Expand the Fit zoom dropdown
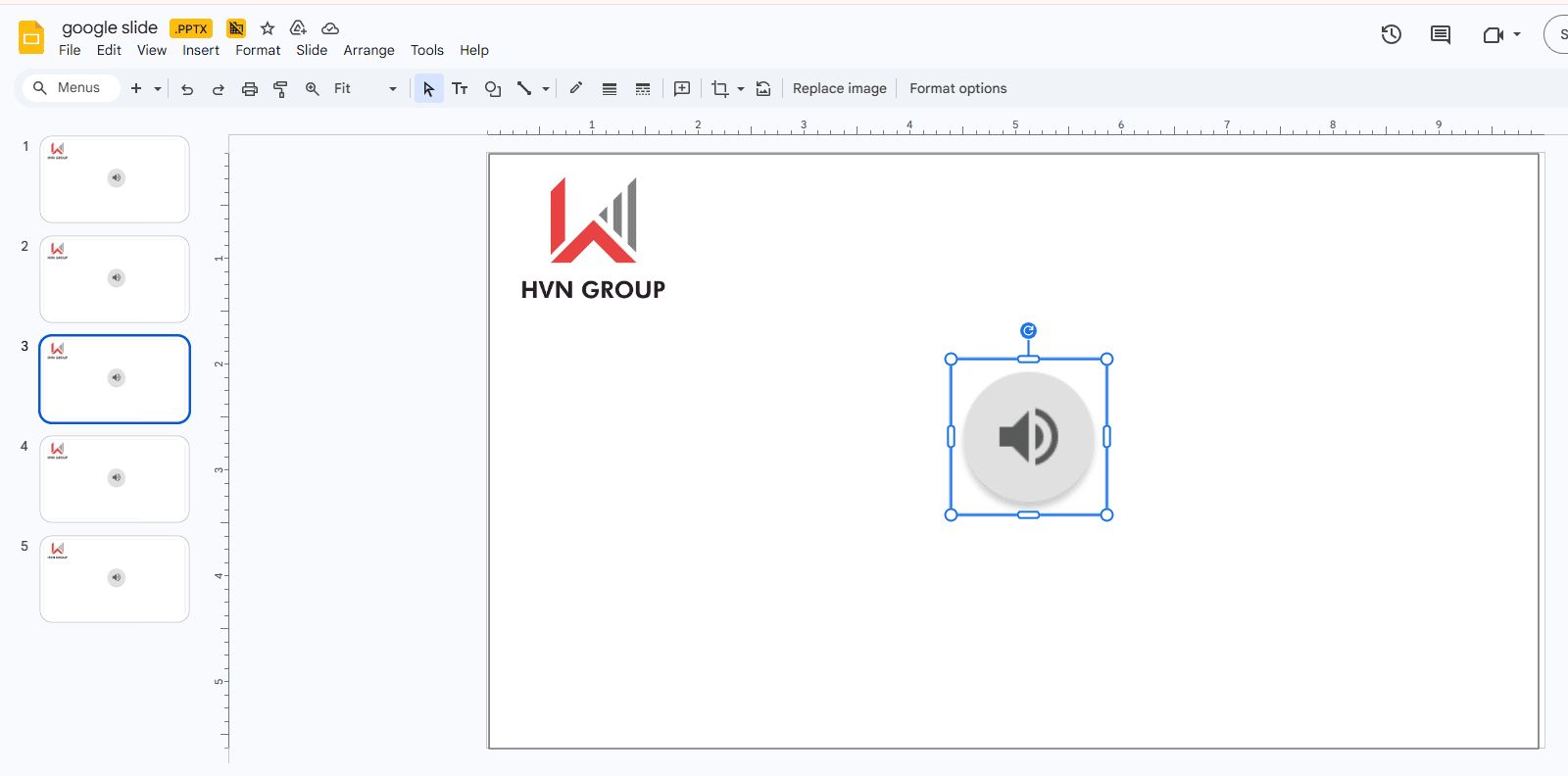This screenshot has width=1568, height=776. coord(393,89)
